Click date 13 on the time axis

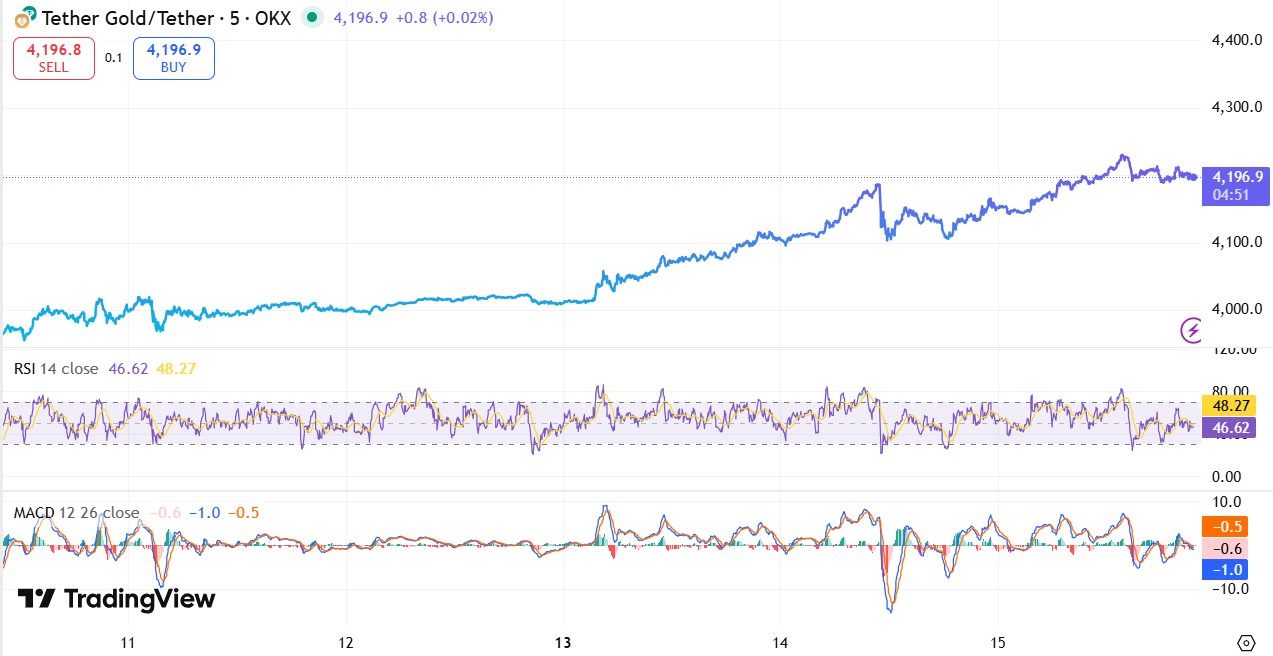tap(563, 642)
